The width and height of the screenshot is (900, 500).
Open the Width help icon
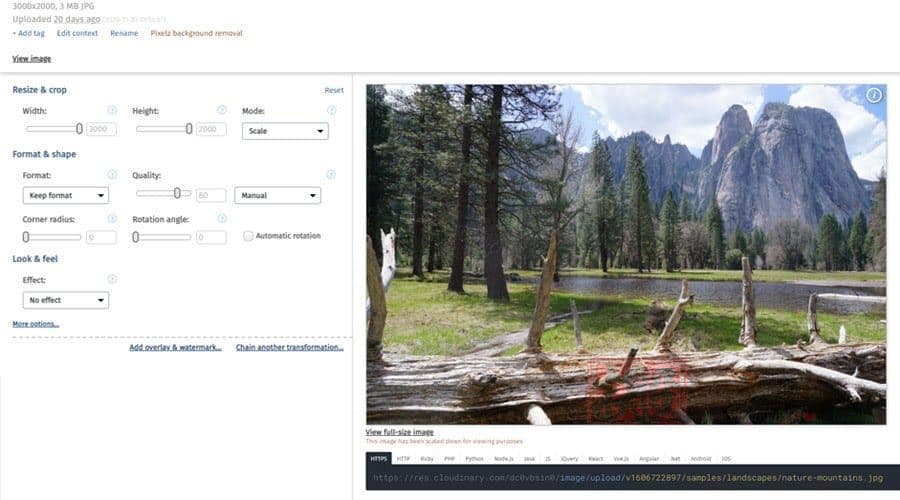coord(112,110)
